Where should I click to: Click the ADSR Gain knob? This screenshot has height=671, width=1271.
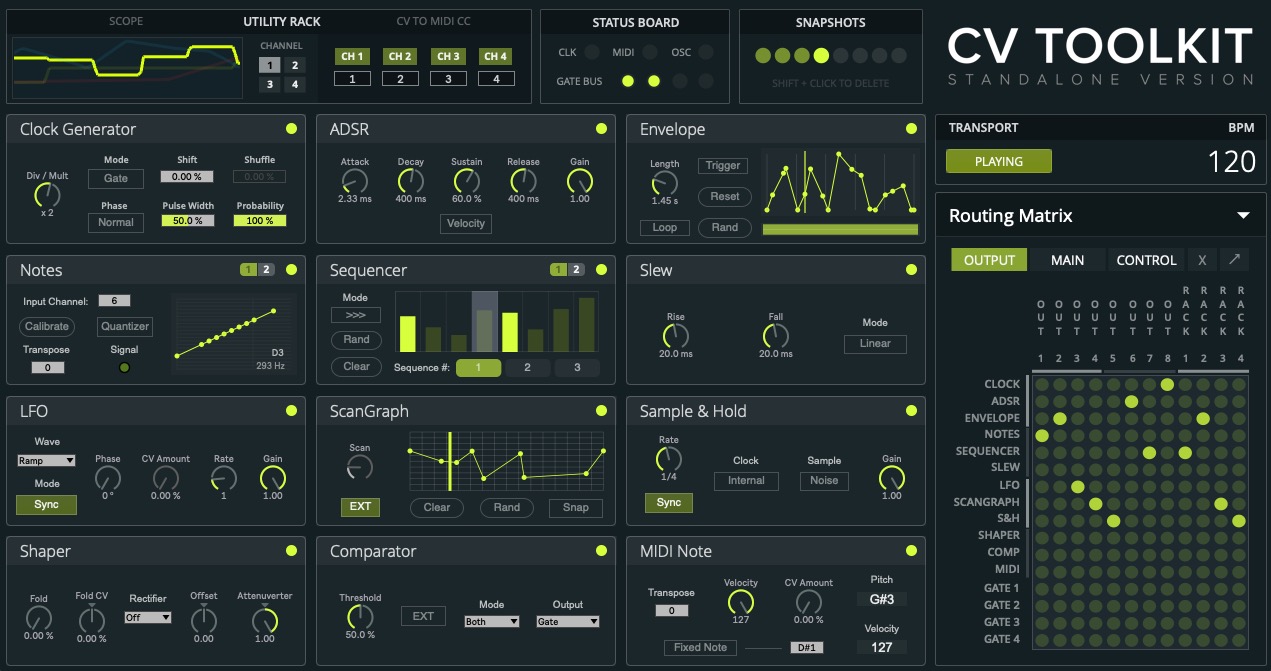[579, 181]
